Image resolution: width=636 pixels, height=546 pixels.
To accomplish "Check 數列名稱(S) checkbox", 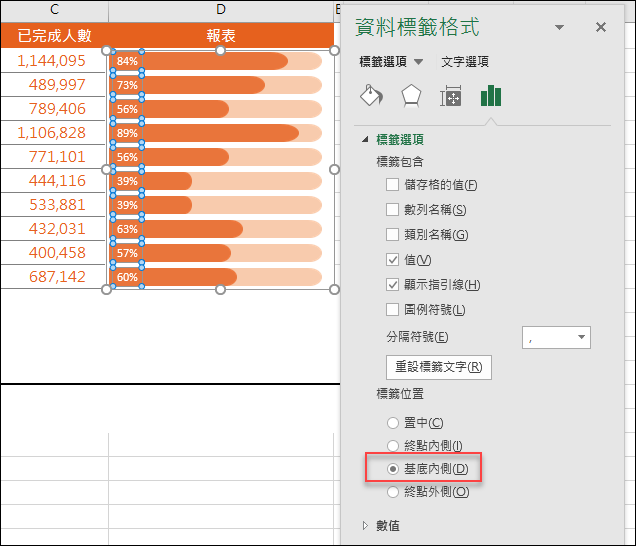I will pyautogui.click(x=392, y=210).
